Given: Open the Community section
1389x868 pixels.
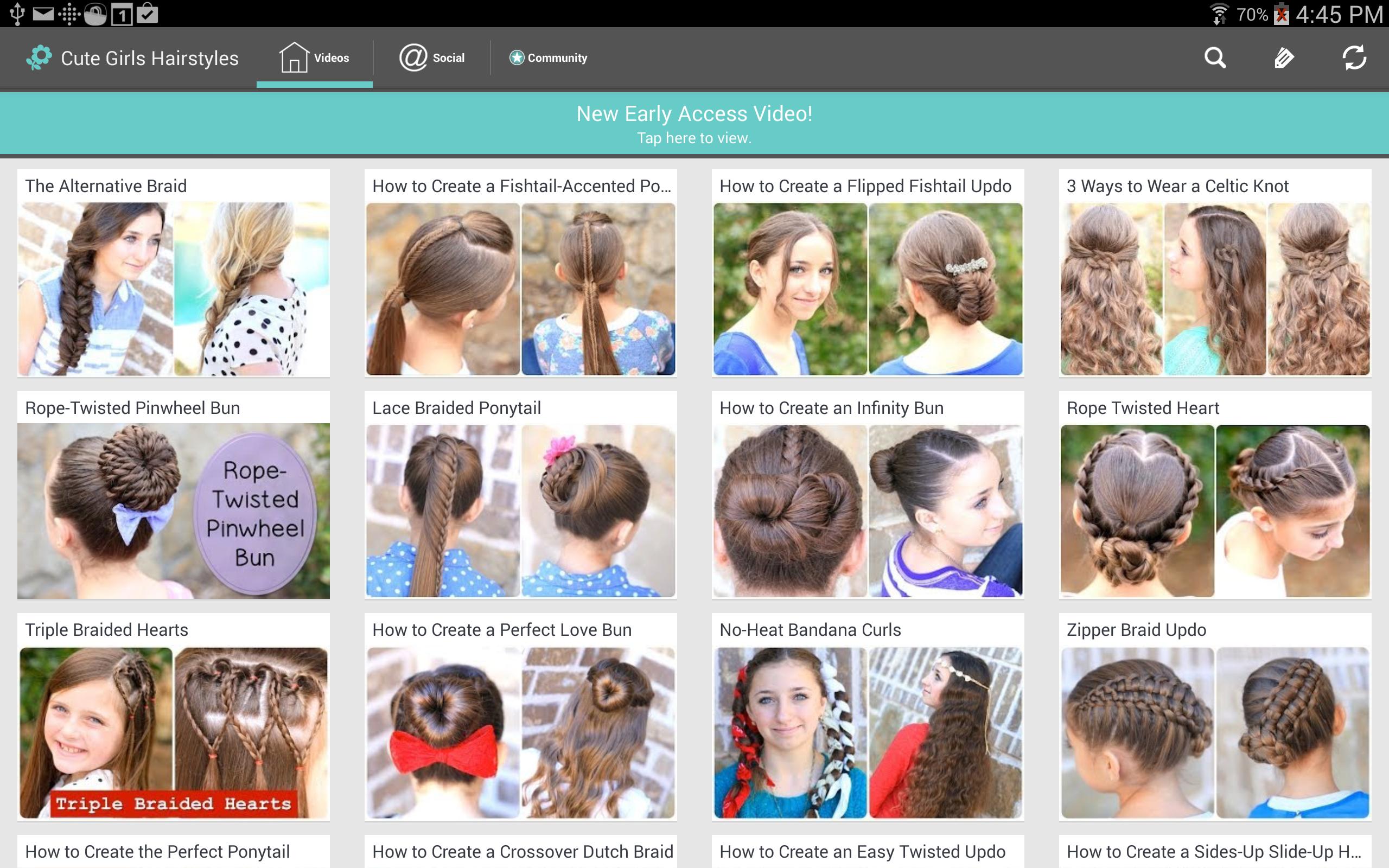Looking at the screenshot, I should point(546,57).
